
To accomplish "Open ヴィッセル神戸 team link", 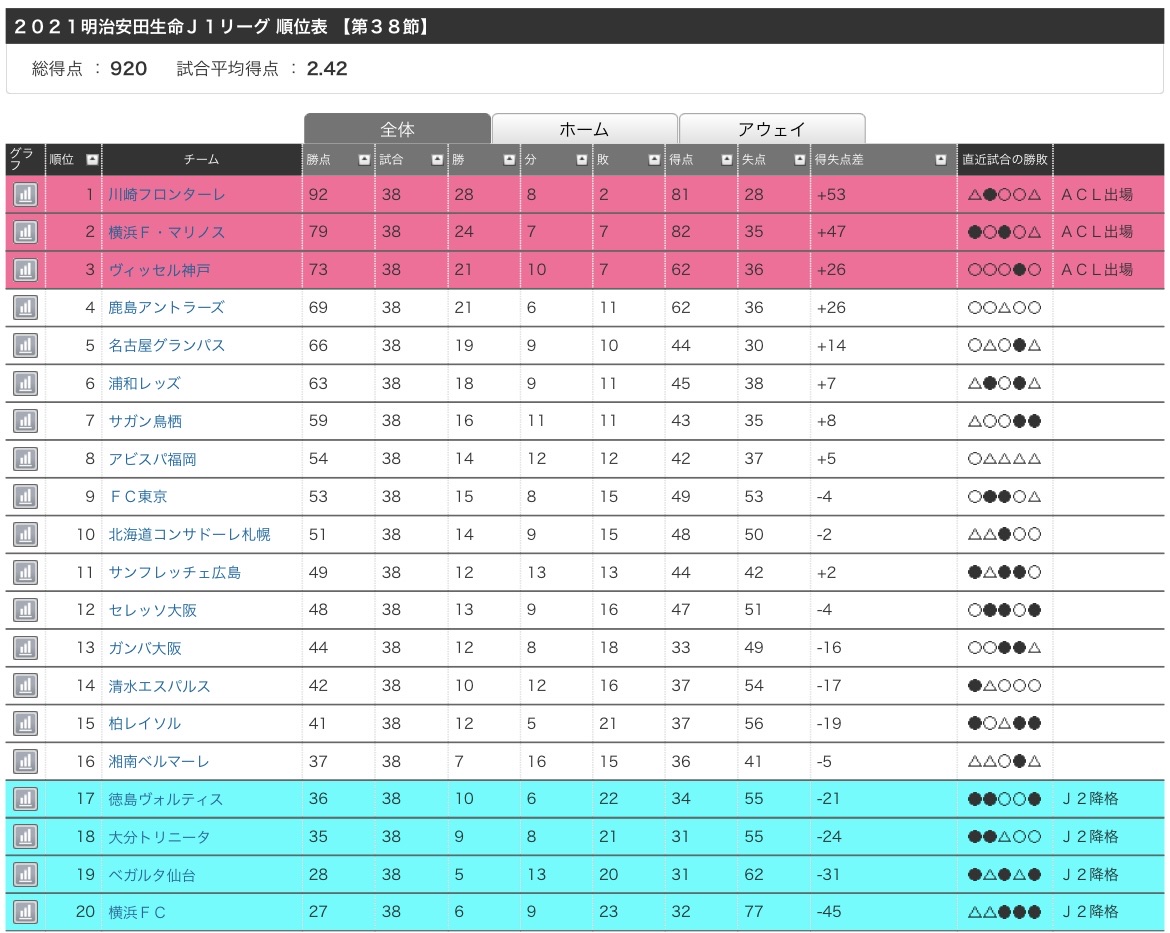I will pyautogui.click(x=159, y=270).
